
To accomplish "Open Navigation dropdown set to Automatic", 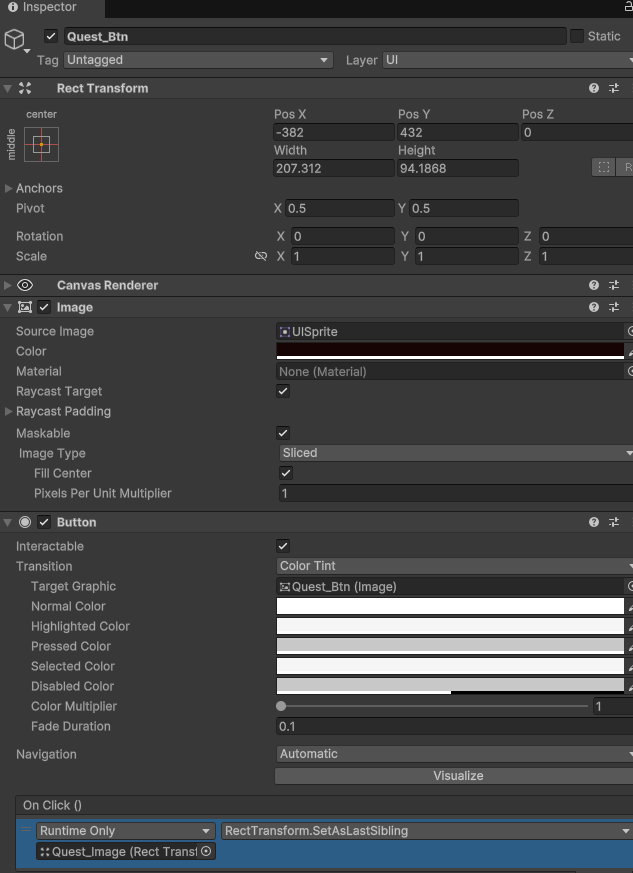I will point(454,754).
